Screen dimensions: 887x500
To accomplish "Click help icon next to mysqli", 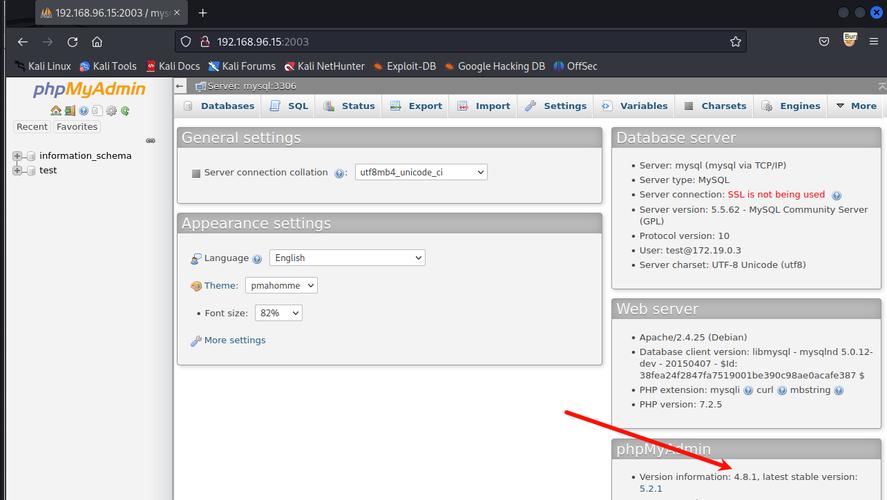I will tap(748, 390).
